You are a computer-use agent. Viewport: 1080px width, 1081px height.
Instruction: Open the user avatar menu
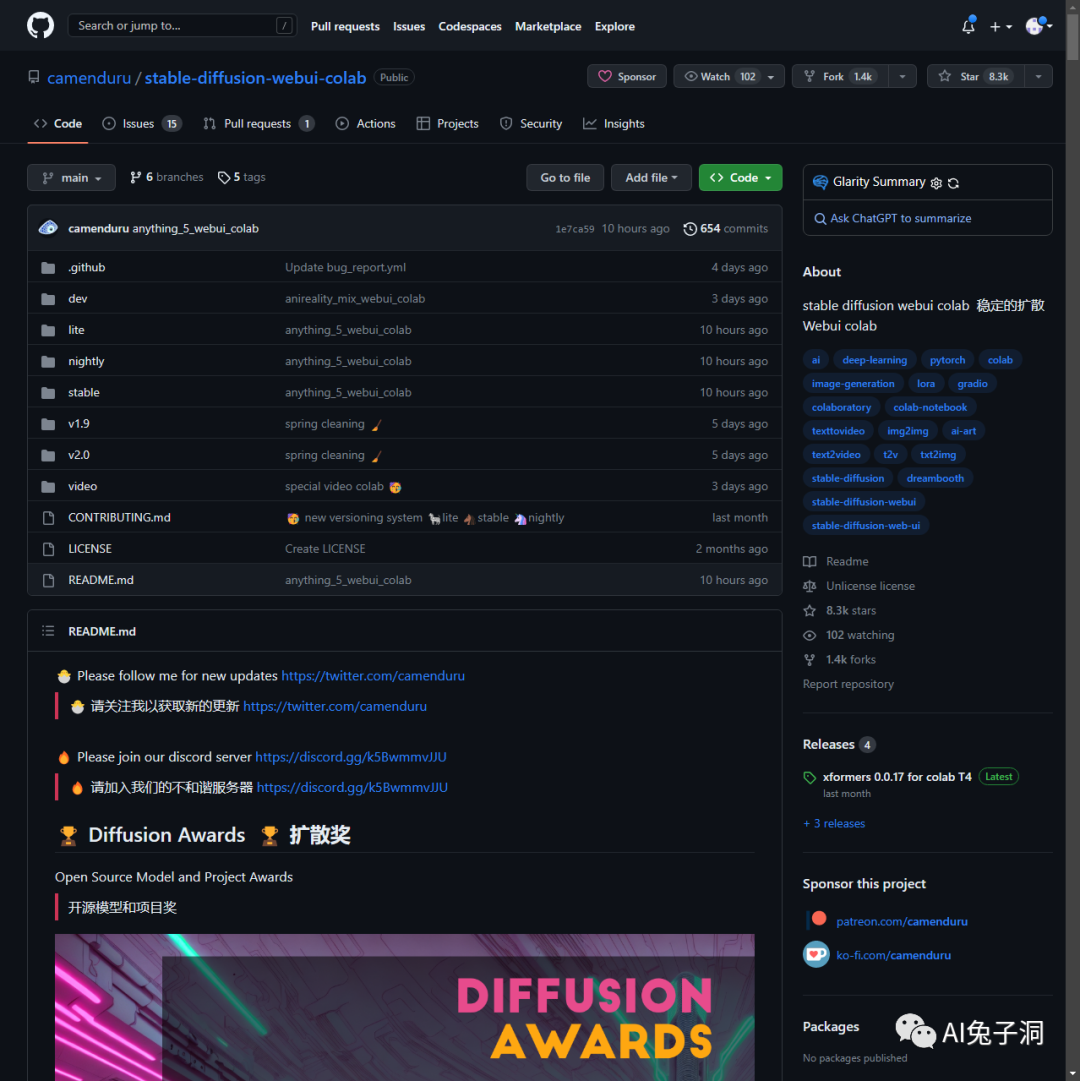(1039, 26)
